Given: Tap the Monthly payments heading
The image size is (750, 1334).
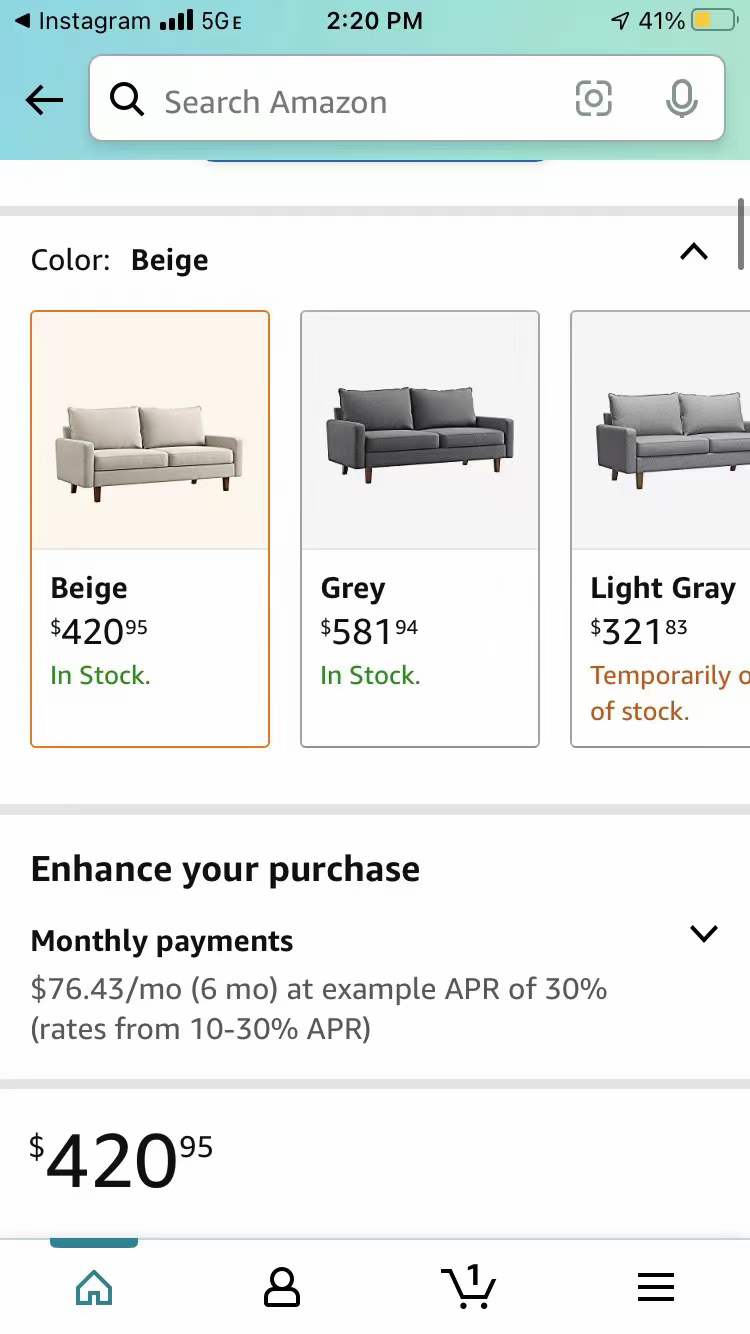Looking at the screenshot, I should [162, 941].
